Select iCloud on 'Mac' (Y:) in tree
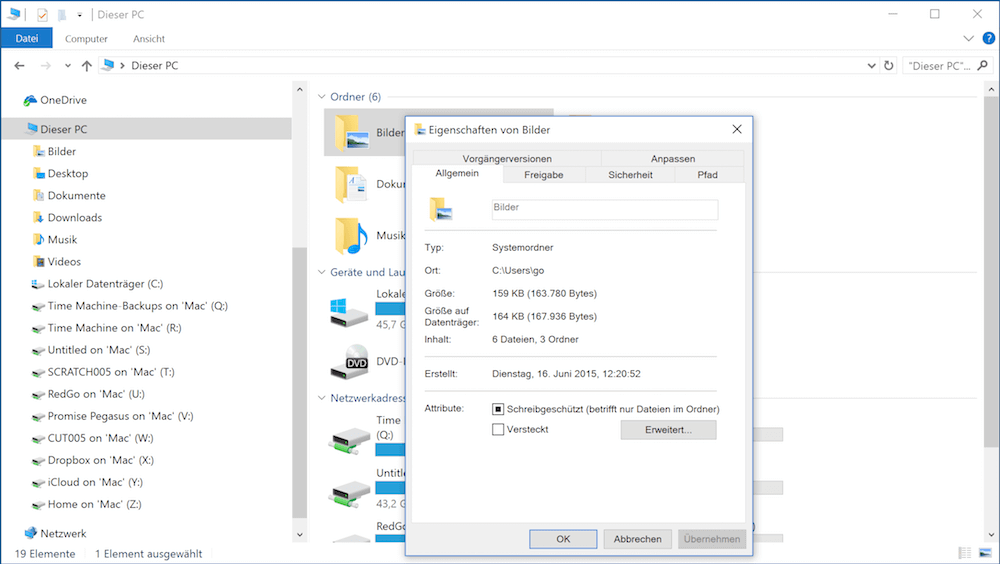The image size is (1000, 564). click(x=95, y=482)
